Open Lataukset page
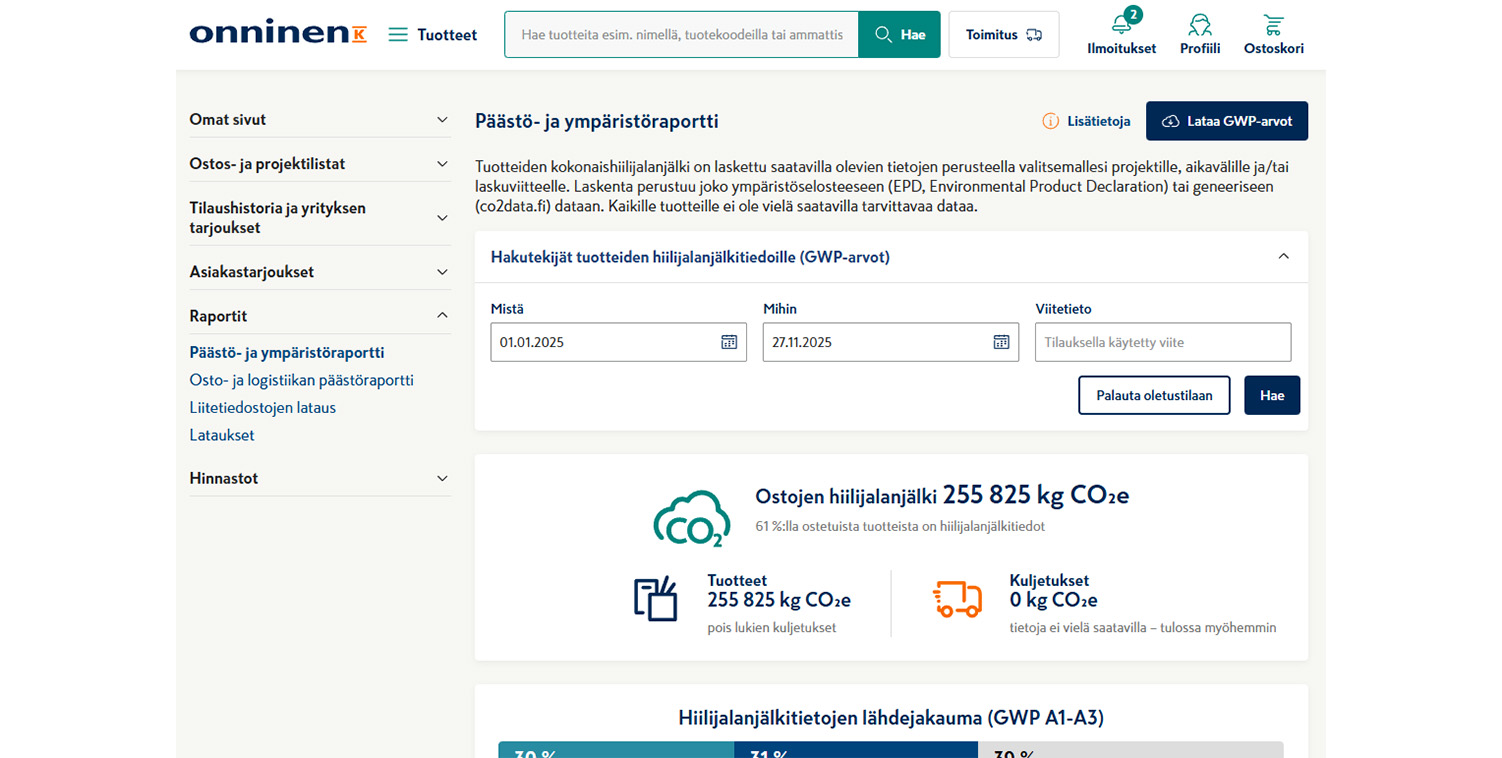 (x=222, y=435)
